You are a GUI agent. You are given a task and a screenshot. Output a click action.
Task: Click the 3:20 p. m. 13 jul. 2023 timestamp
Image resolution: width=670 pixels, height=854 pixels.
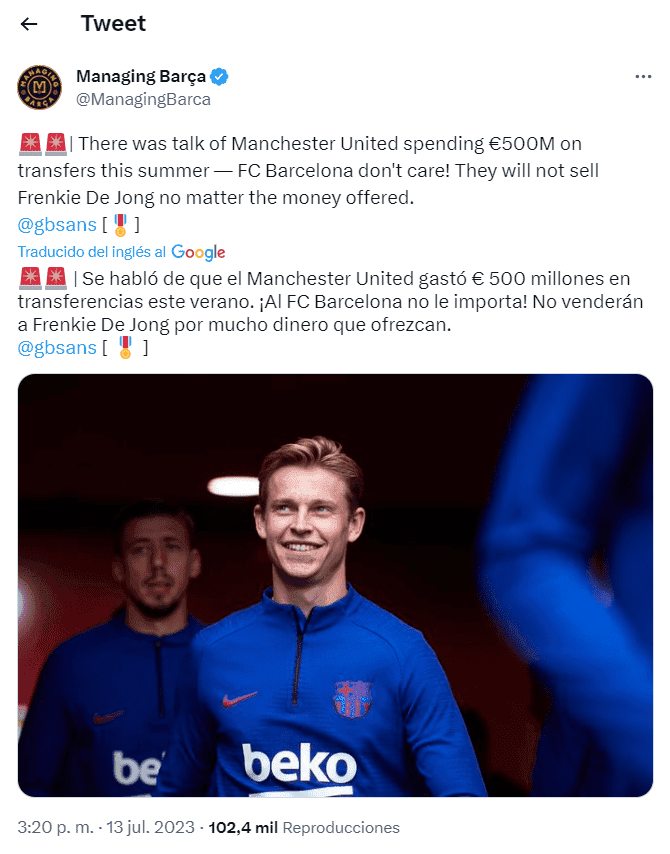106,828
